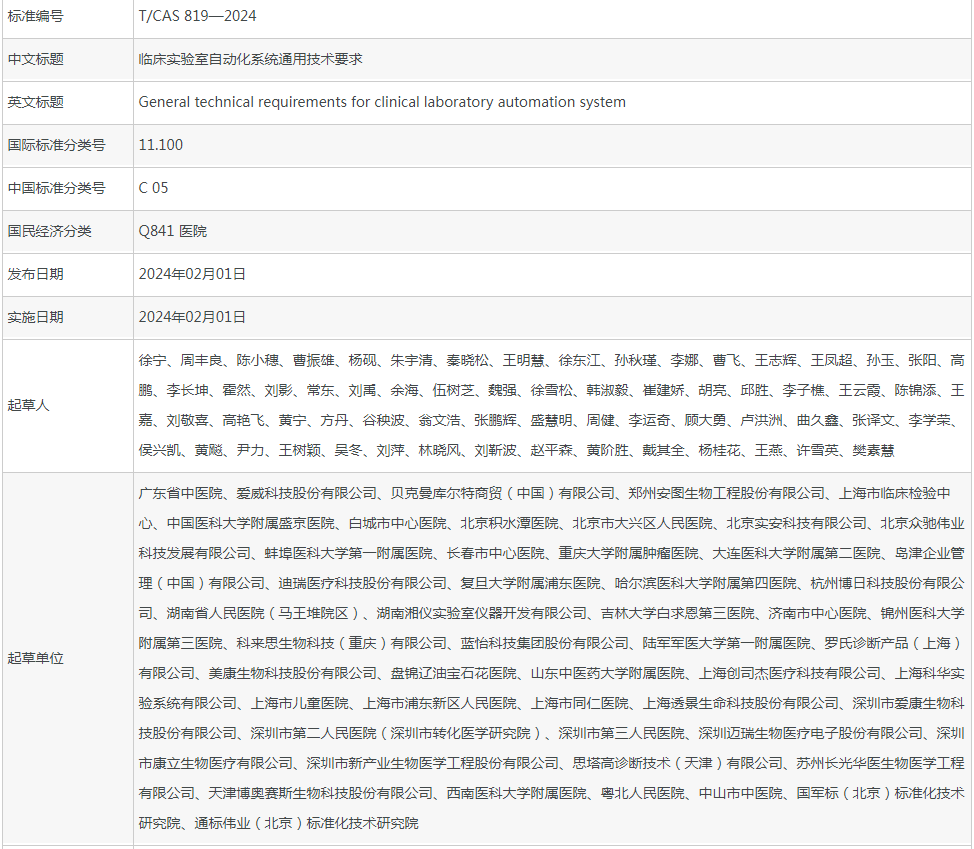Click the organization 广东省中医院
Viewport: 974px width, 849px height.
(x=180, y=494)
